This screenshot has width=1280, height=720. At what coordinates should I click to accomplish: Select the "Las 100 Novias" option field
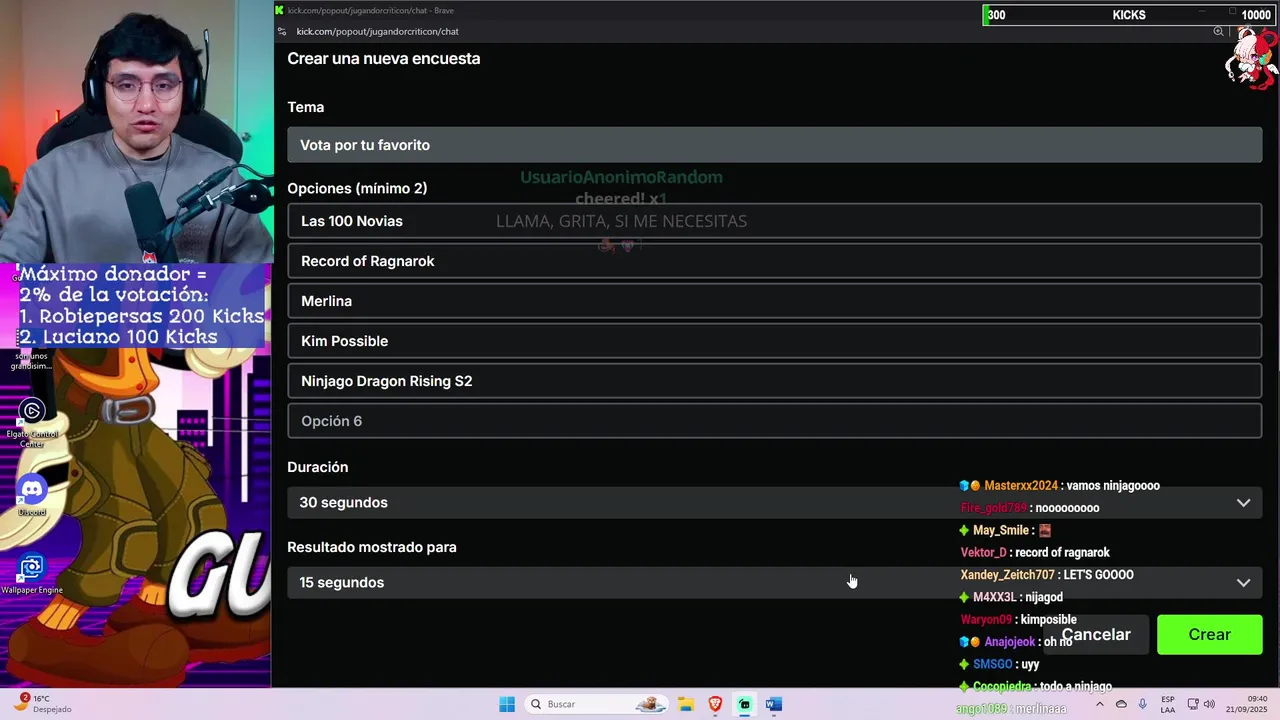tap(774, 221)
